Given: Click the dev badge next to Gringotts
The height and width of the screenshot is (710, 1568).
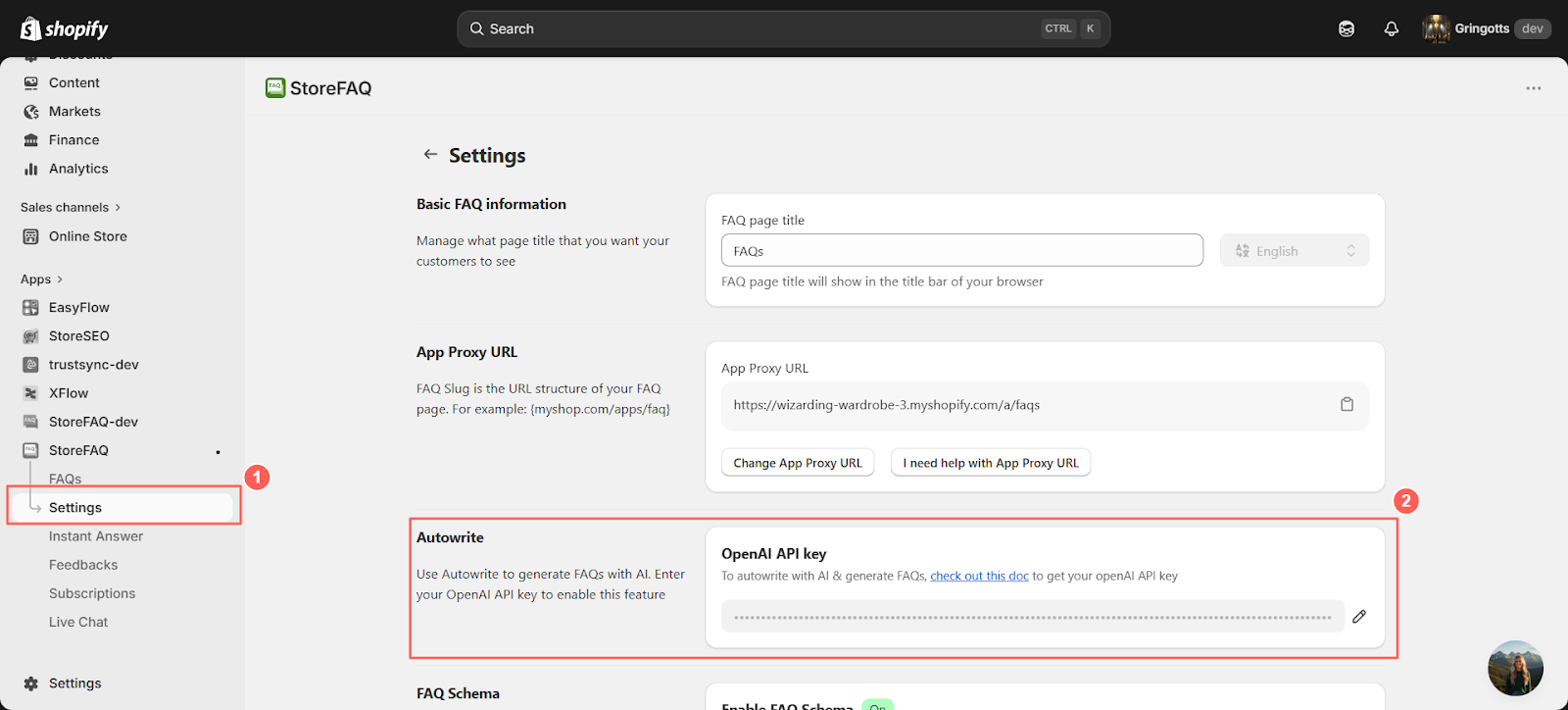Looking at the screenshot, I should (1533, 28).
